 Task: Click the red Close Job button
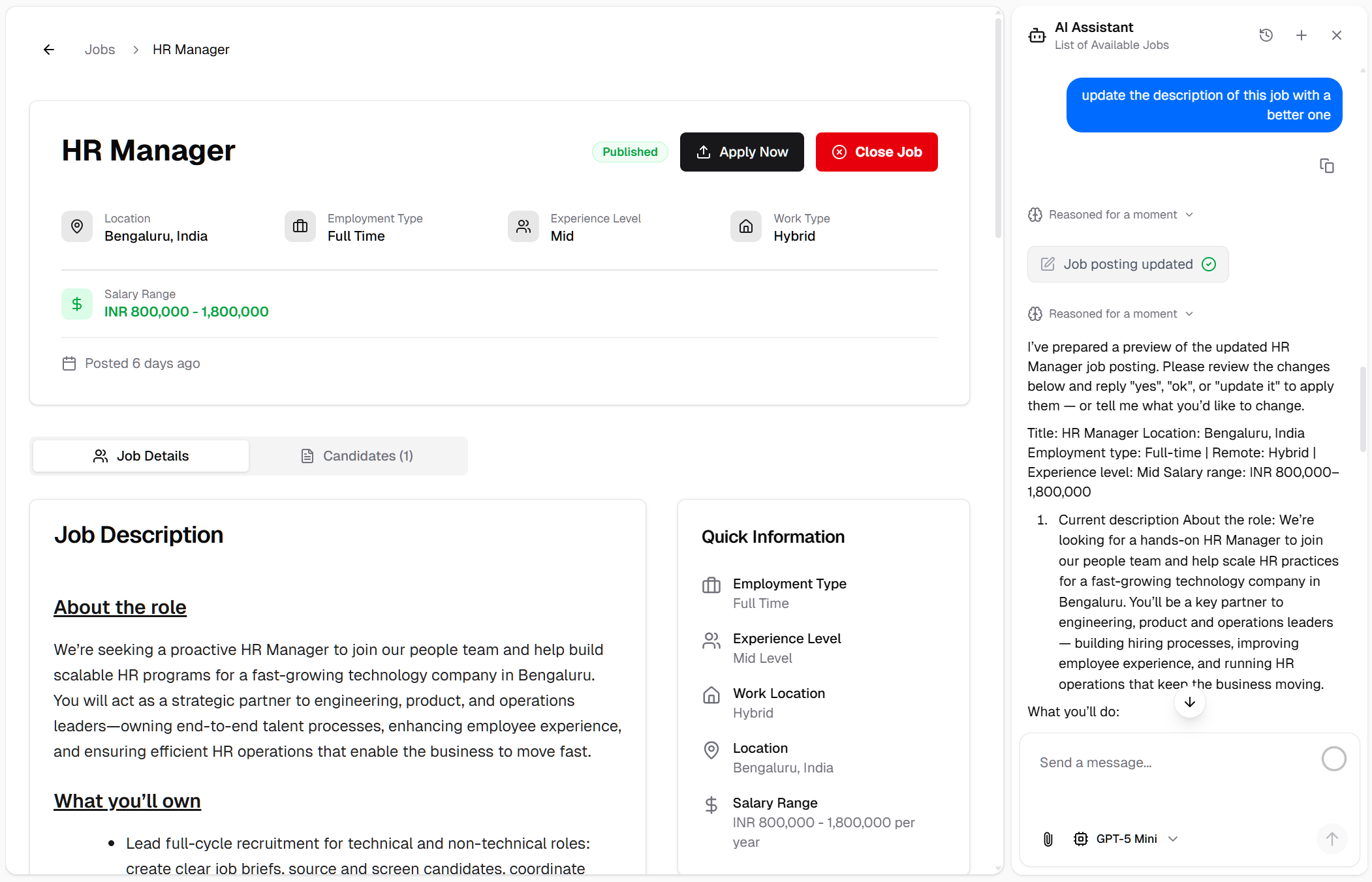pos(876,152)
